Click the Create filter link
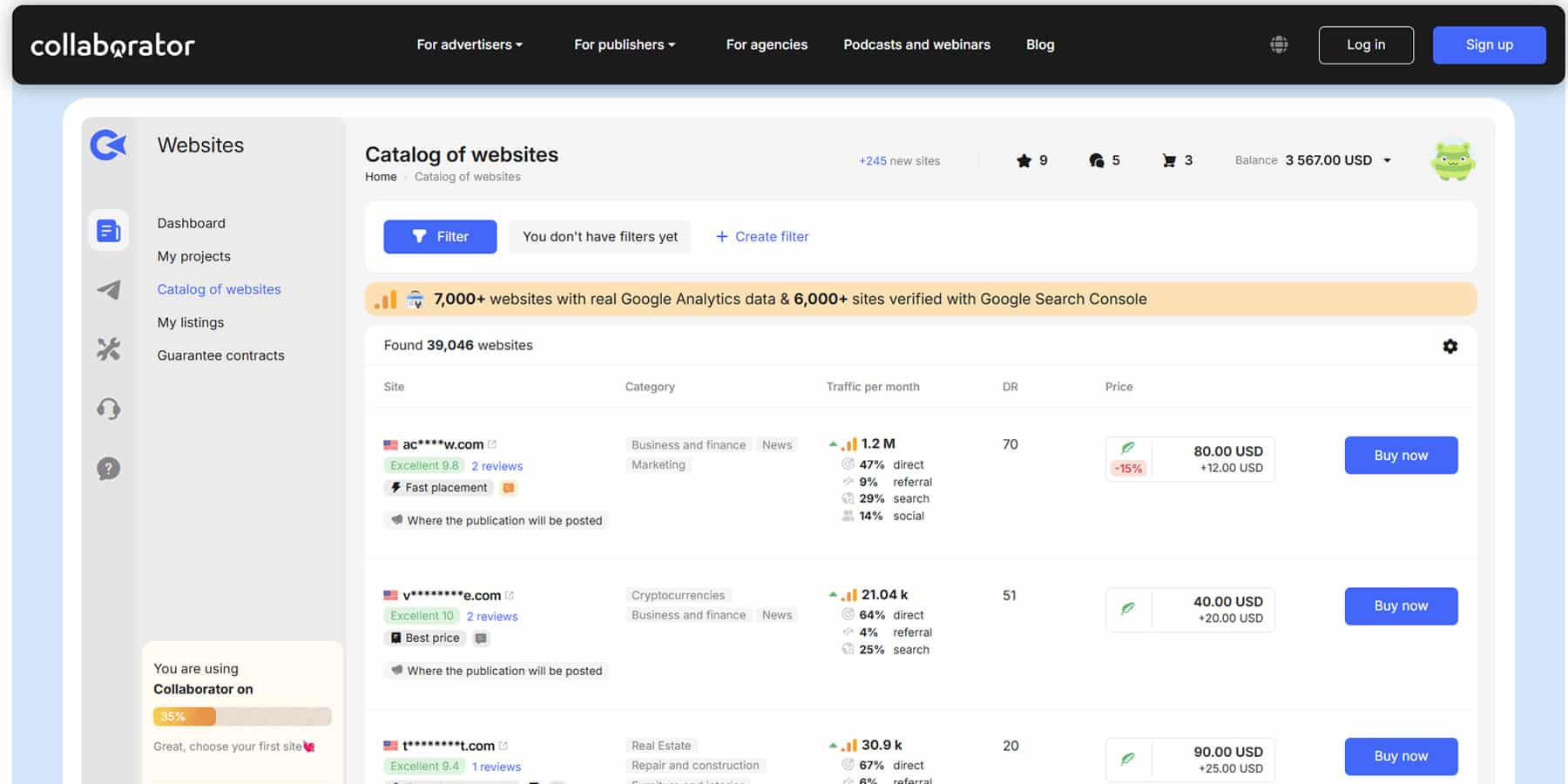Screen dimensions: 1568x784 (762, 237)
